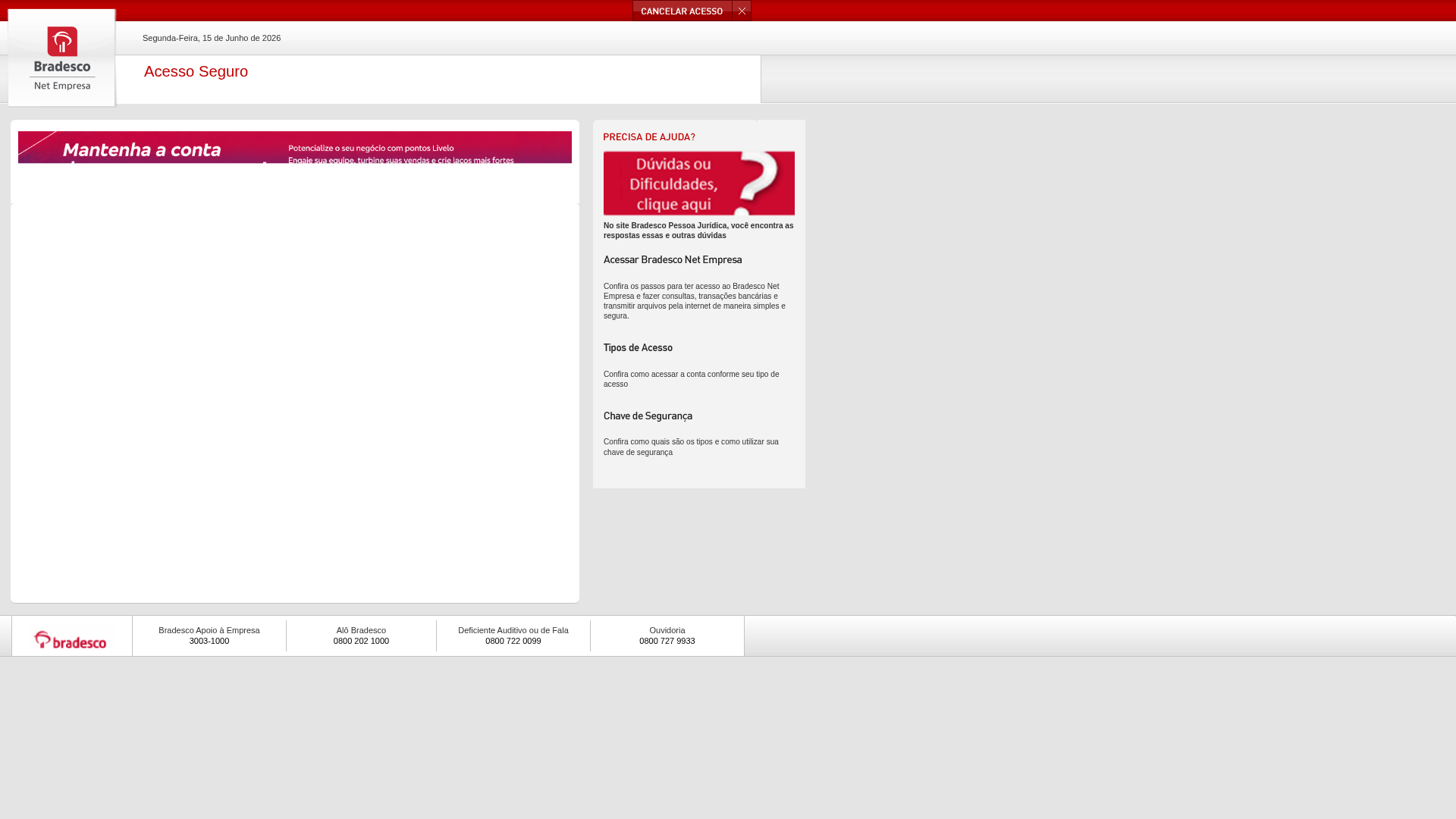Viewport: 1456px width, 819px height.
Task: Click the X icon beside Cancelar Acesso
Action: pyautogui.click(x=742, y=11)
